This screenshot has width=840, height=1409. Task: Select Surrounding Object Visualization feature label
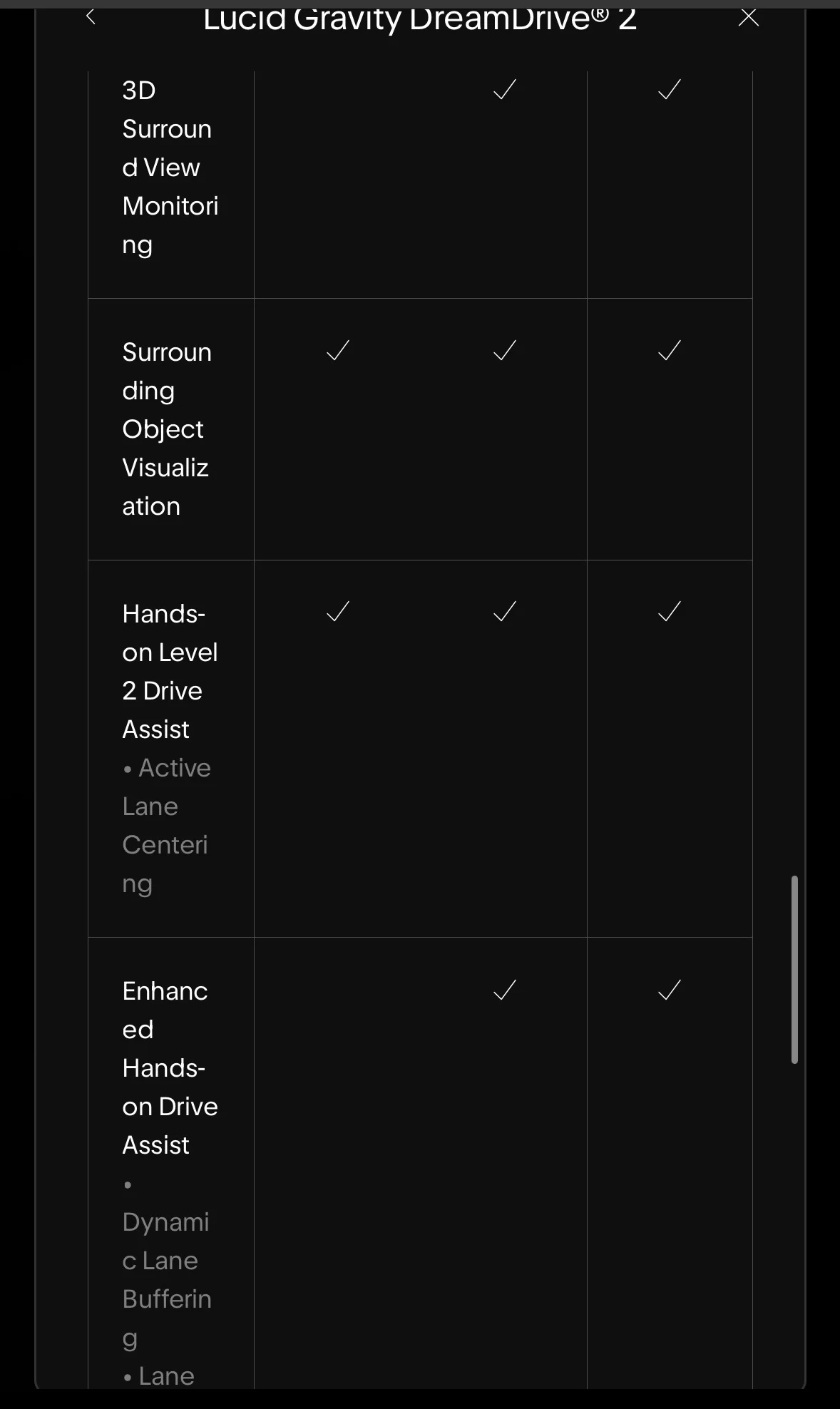point(167,429)
